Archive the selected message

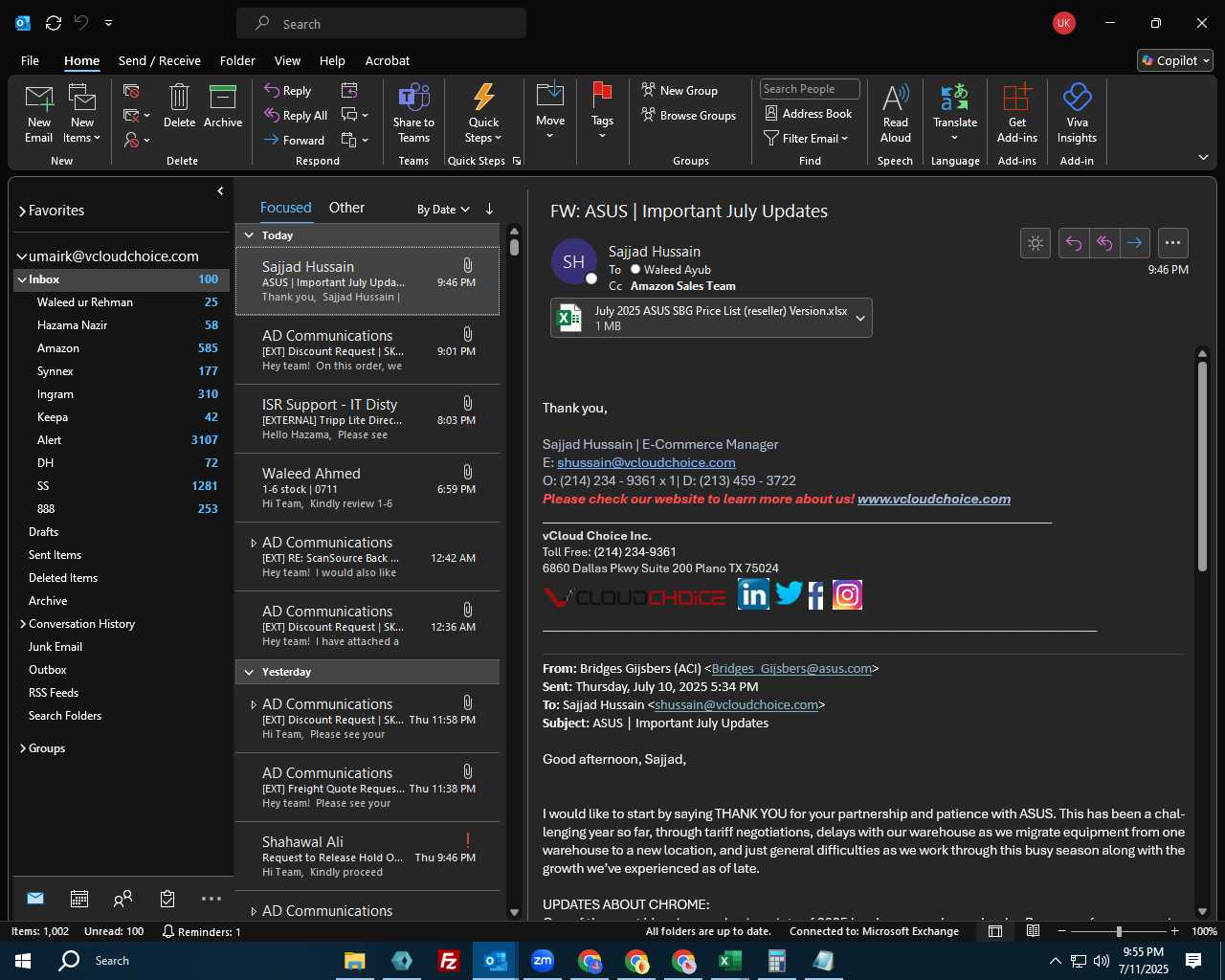[x=223, y=106]
